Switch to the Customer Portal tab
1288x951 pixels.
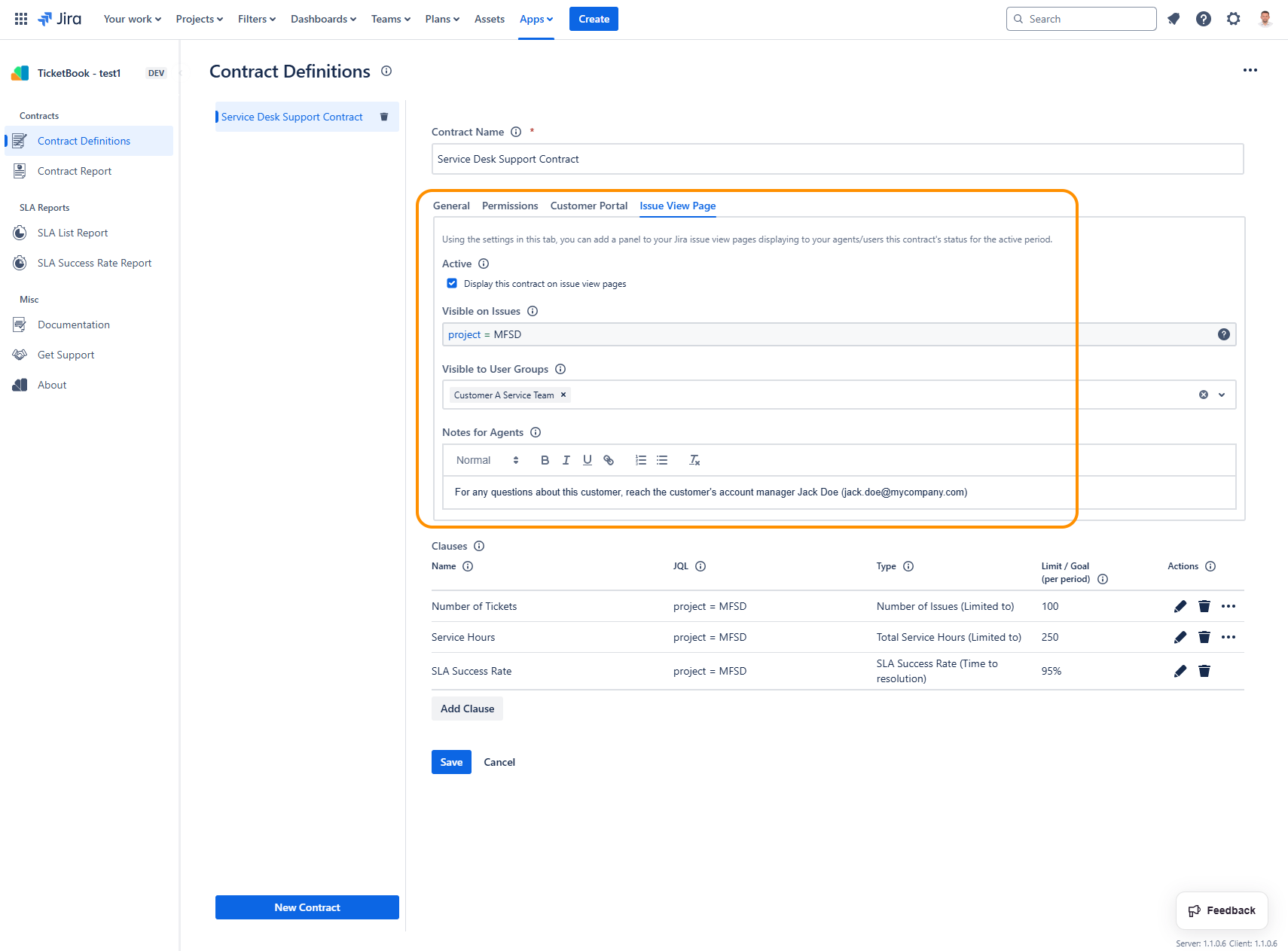[x=588, y=206]
